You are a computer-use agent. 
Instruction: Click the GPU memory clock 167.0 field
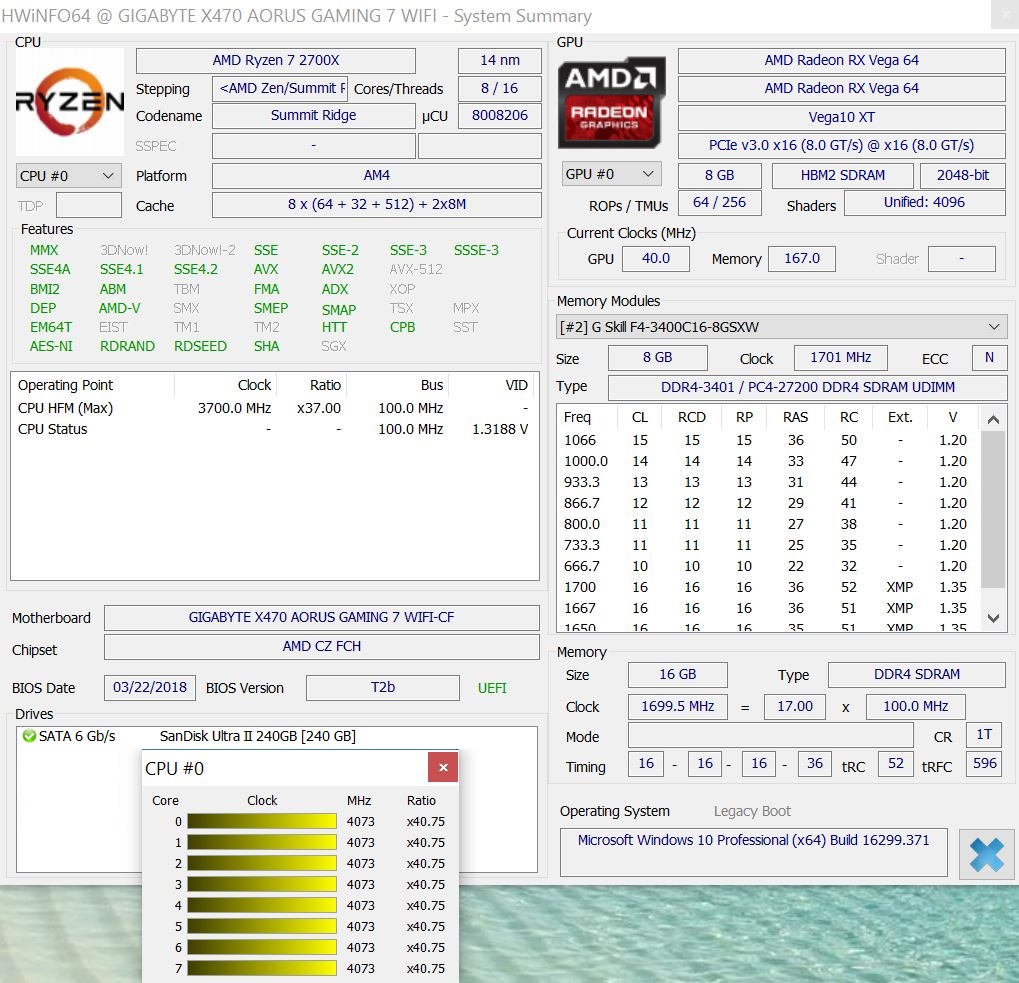point(802,259)
